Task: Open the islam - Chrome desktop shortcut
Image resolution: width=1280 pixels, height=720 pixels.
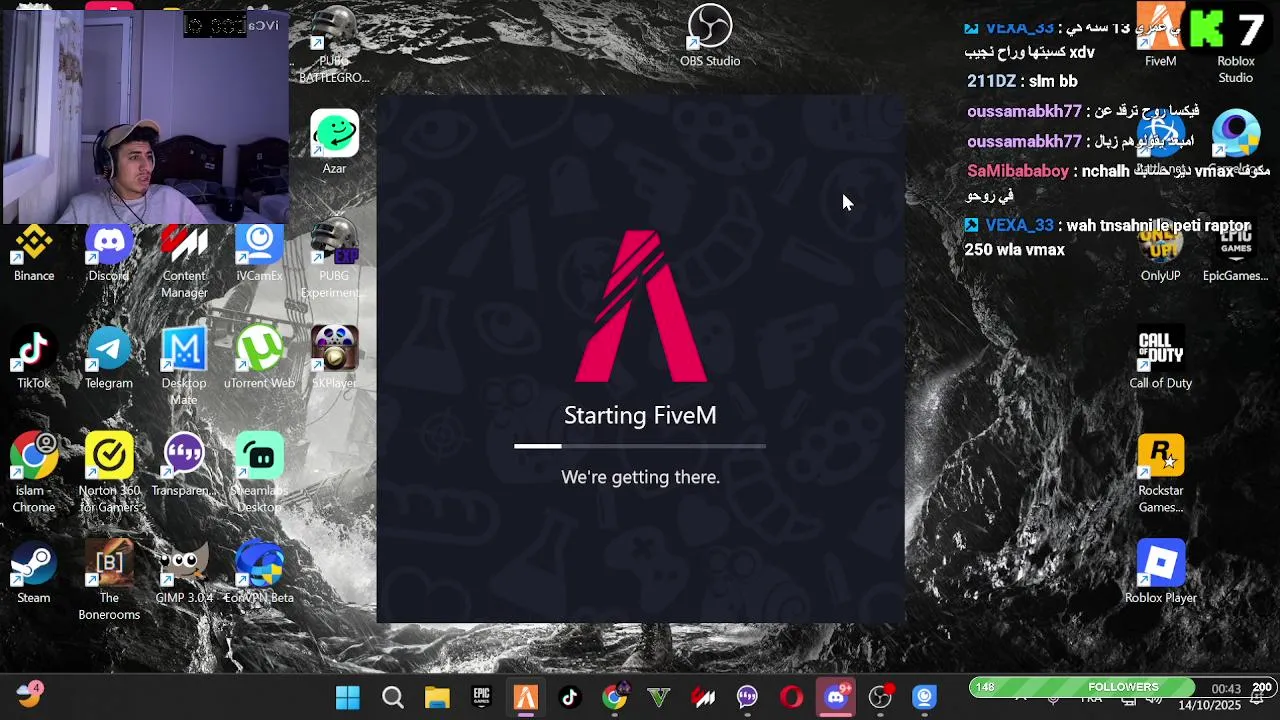Action: (34, 474)
